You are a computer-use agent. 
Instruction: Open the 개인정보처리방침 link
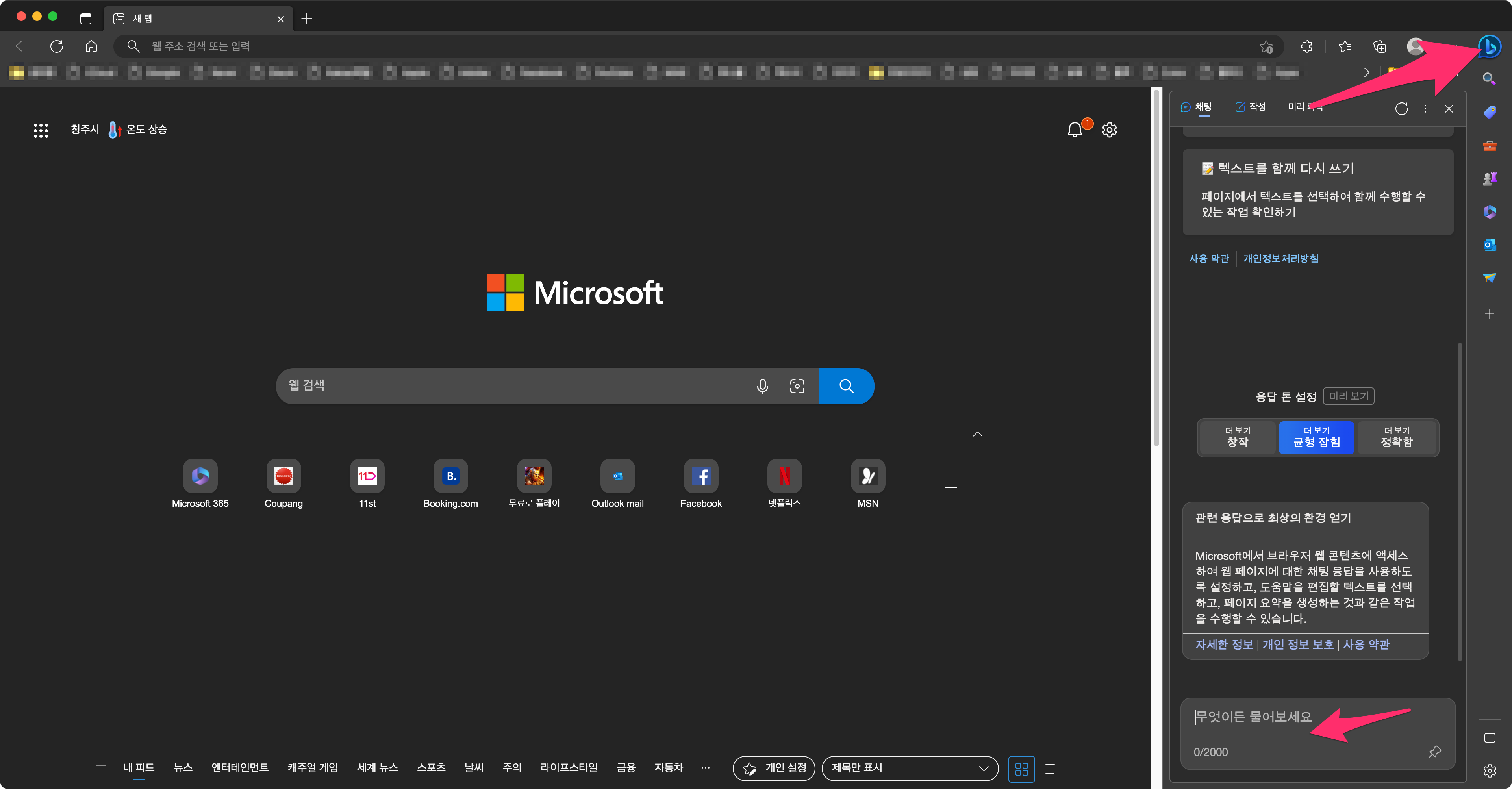tap(1280, 258)
